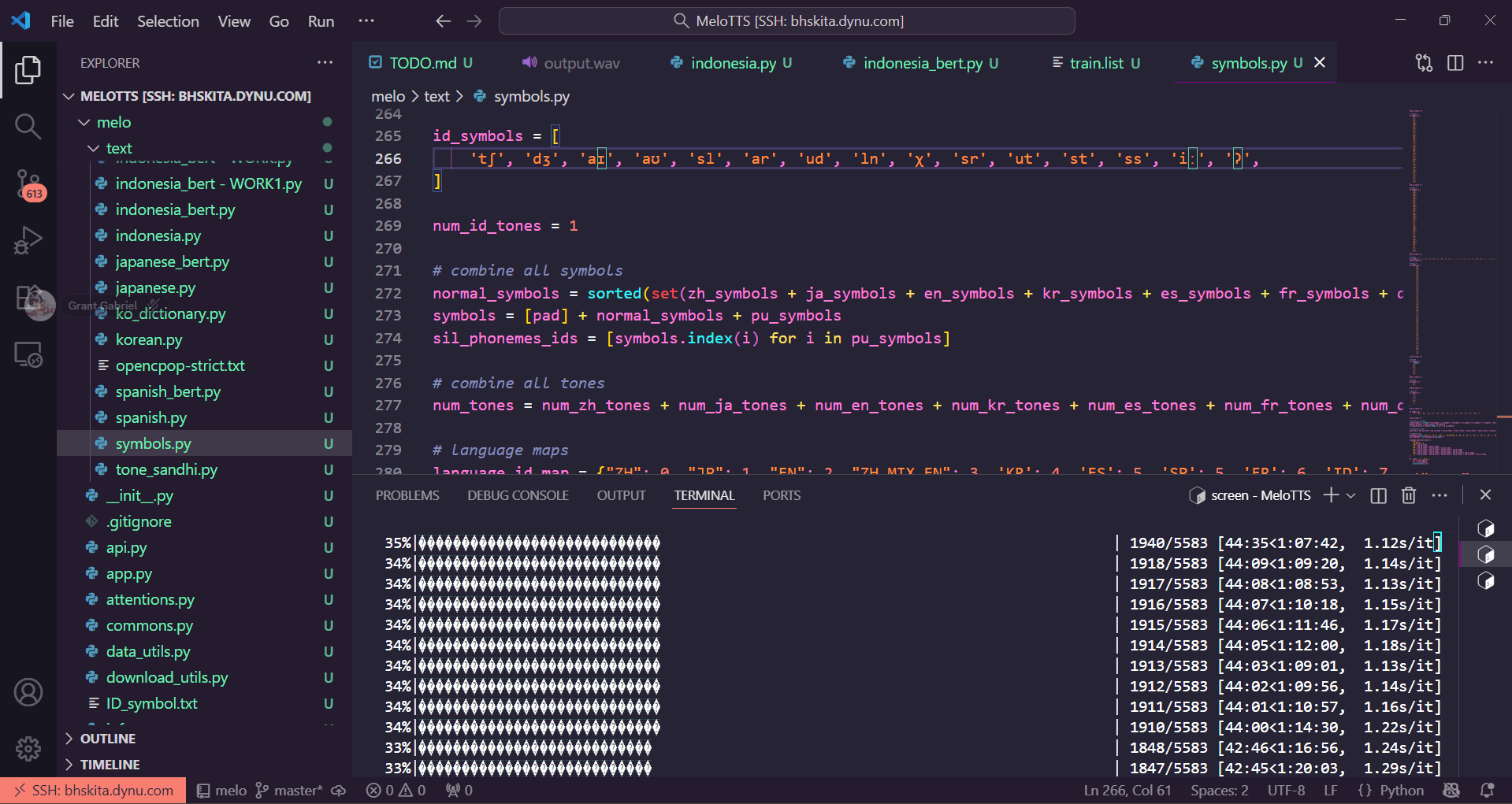The height and width of the screenshot is (804, 1512).
Task: Click the MeloTTS command center search field
Action: [787, 21]
